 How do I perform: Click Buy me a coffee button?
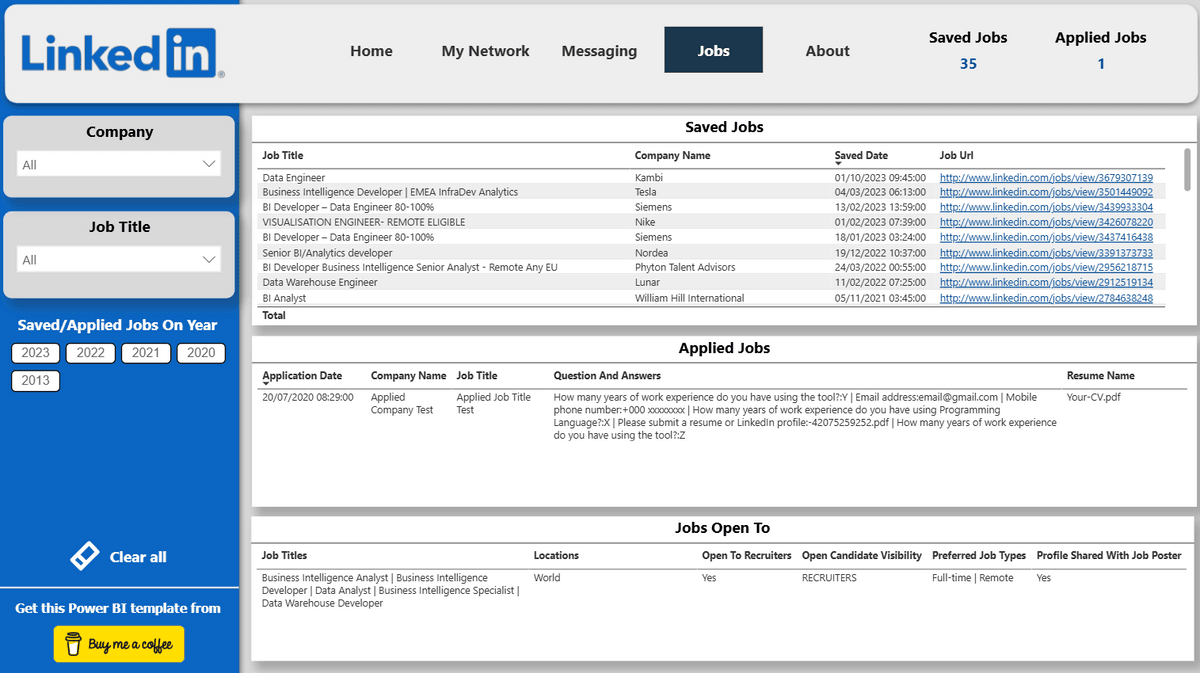(119, 645)
